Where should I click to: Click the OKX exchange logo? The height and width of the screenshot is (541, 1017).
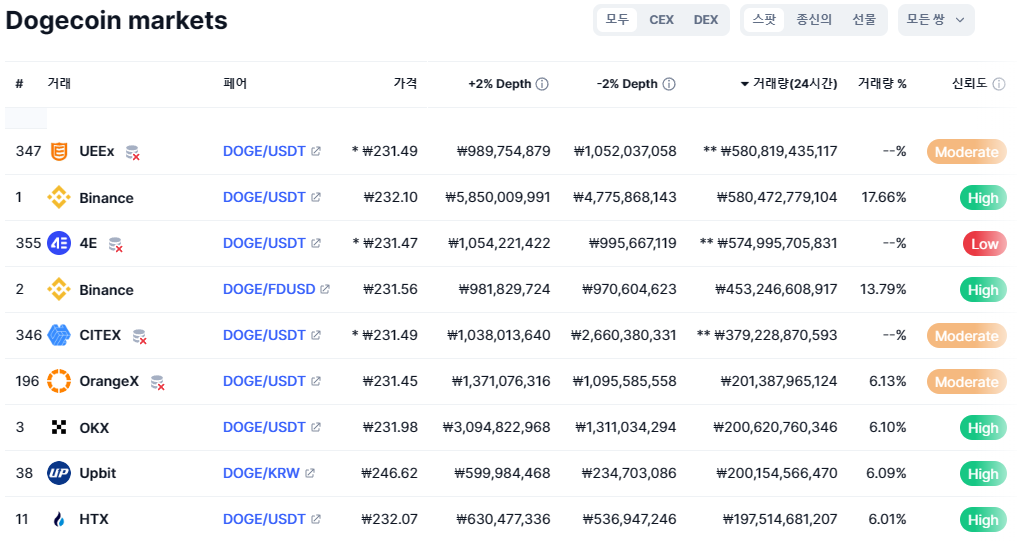click(59, 427)
